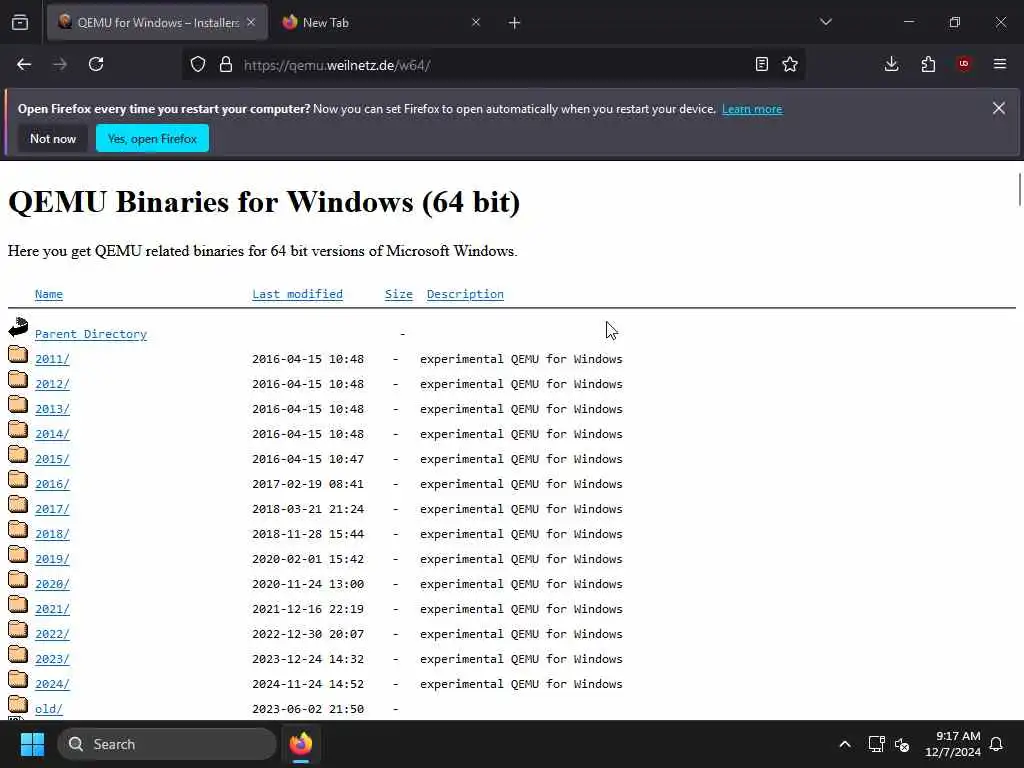This screenshot has height=768, width=1024.
Task: Click the folder icon beside 2024/
Action: (18, 679)
